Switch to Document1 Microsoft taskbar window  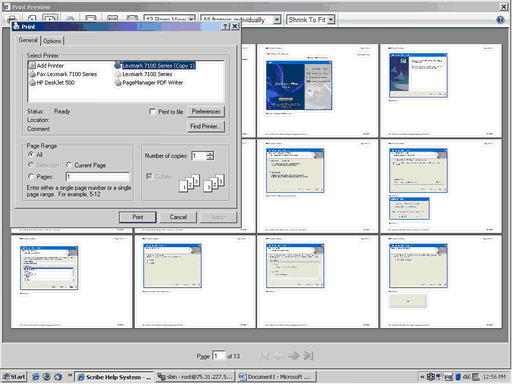[x=277, y=377]
